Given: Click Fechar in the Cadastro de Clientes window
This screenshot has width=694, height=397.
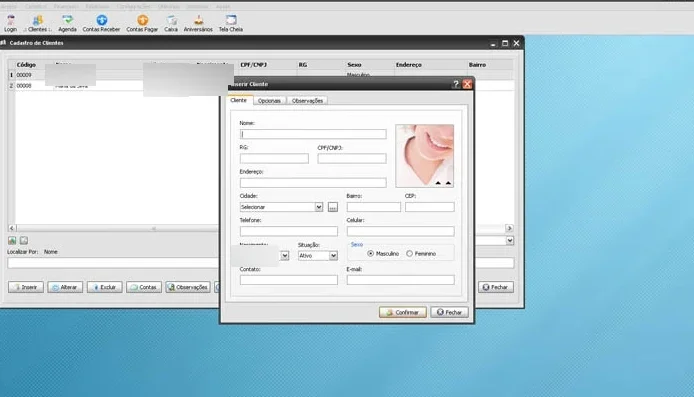Looking at the screenshot, I should tap(496, 287).
